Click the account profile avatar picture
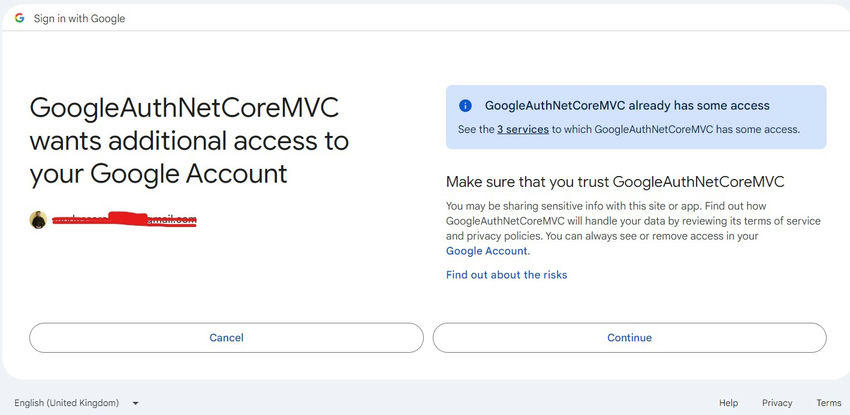Viewport: 850px width, 415px height. 38,220
